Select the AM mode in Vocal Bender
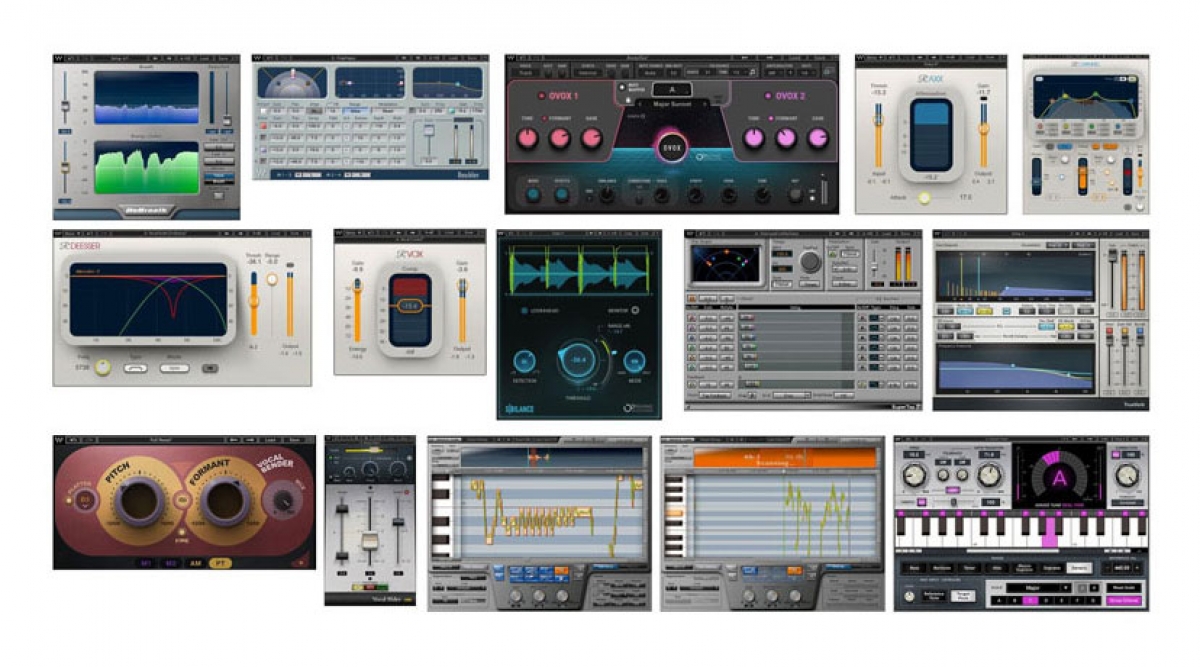 click(x=196, y=564)
